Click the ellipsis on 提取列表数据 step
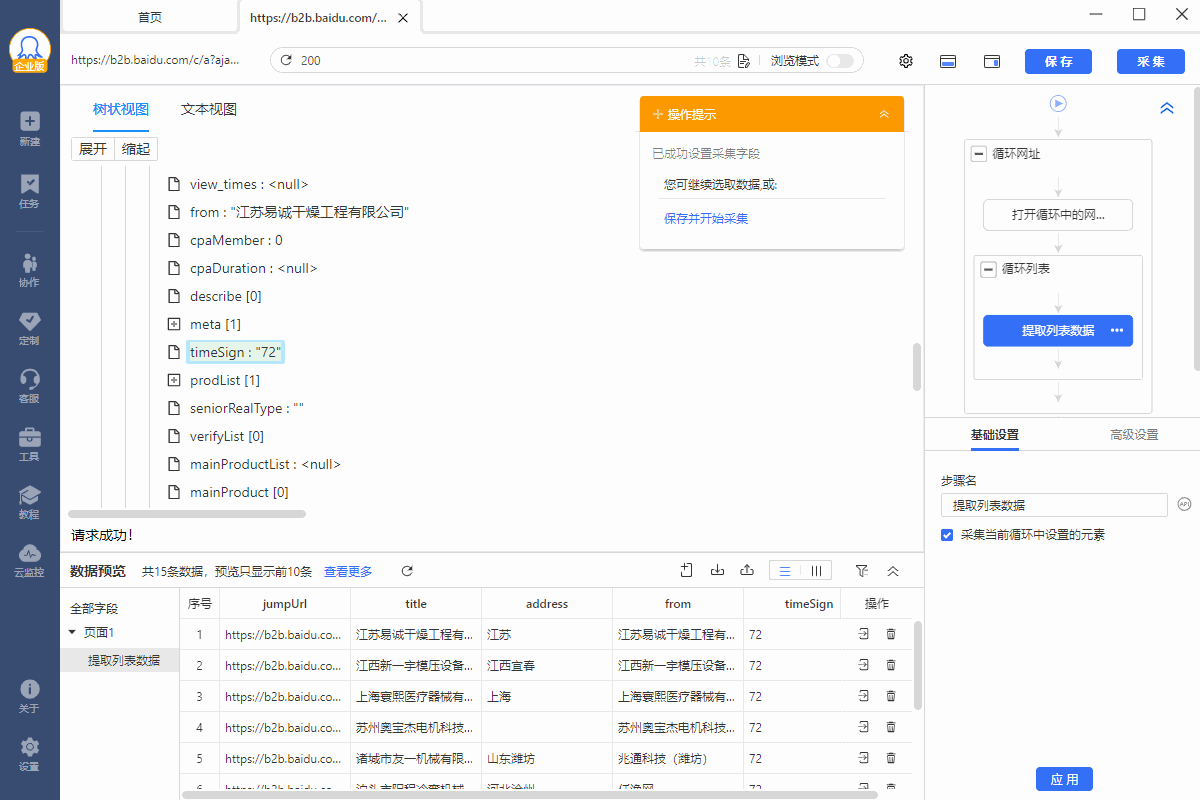Viewport: 1200px width, 800px height. point(1117,331)
